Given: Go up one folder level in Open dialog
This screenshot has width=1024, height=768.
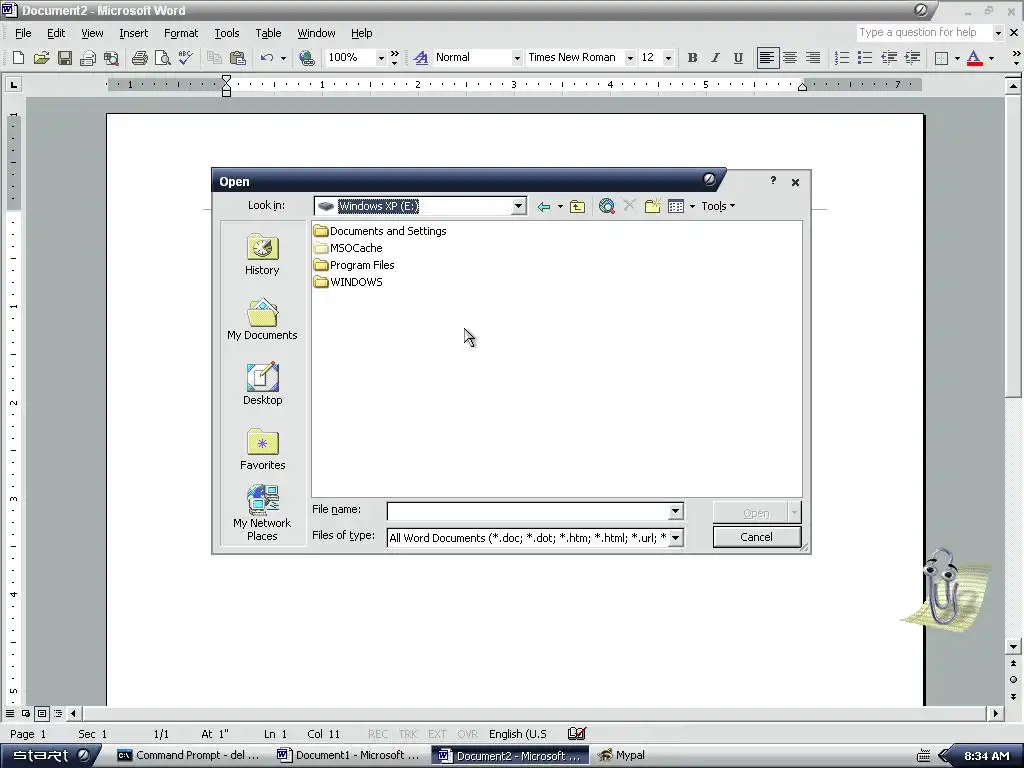Looking at the screenshot, I should [x=577, y=206].
